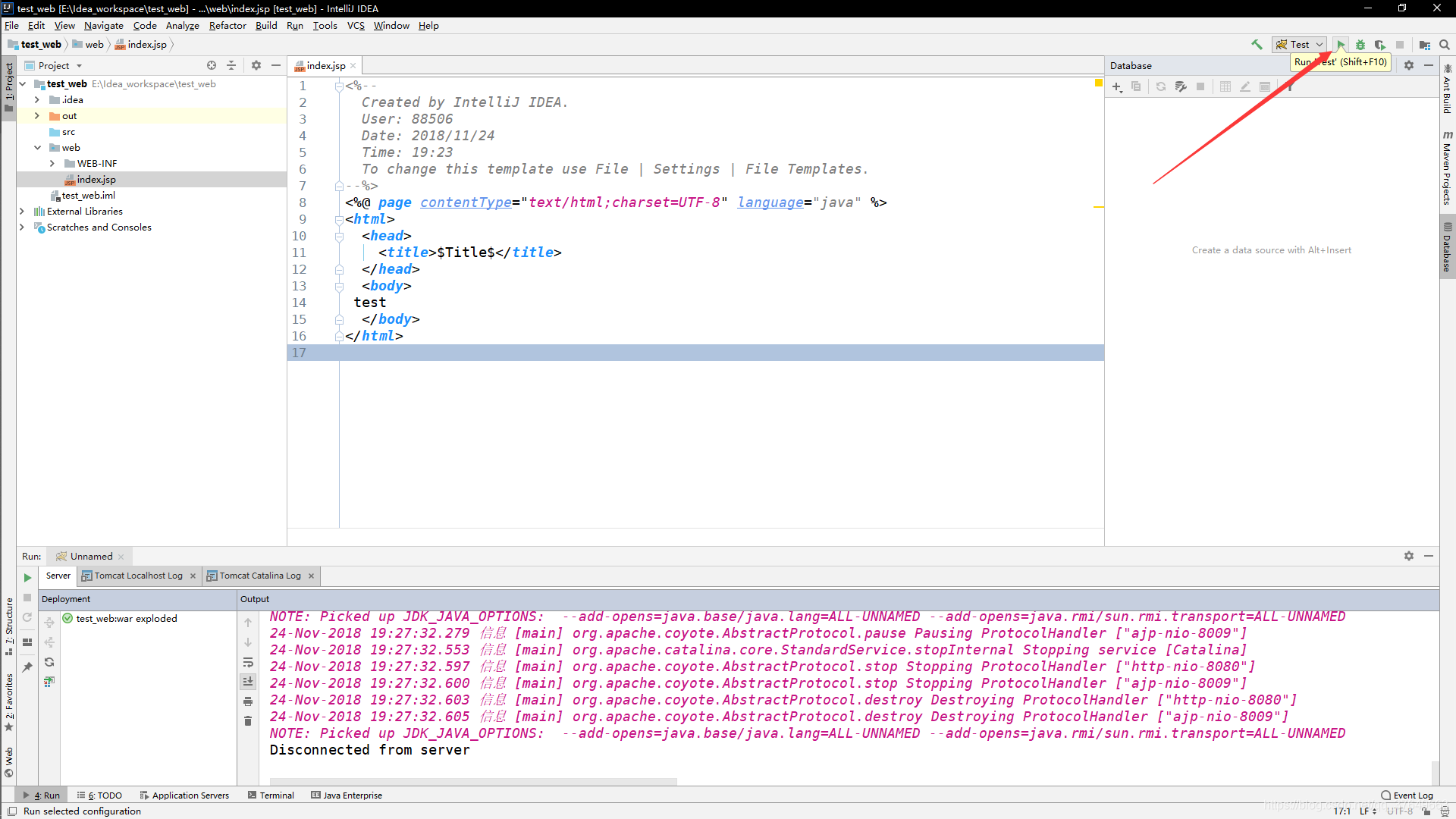
Task: Open Run panel settings gear
Action: pyautogui.click(x=1409, y=557)
